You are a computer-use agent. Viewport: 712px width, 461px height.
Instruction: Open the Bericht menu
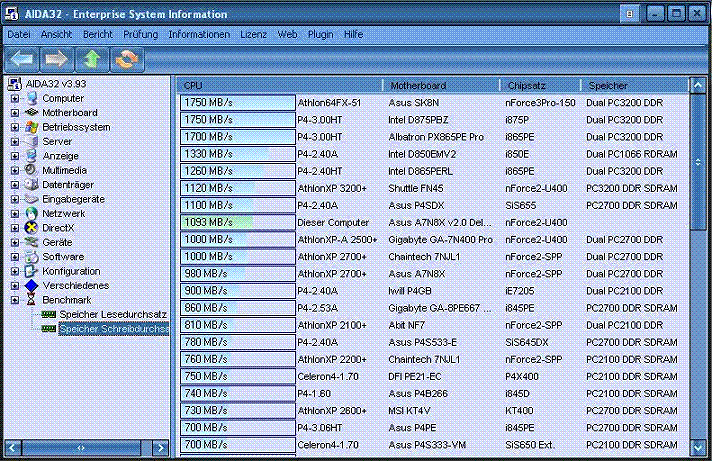98,35
